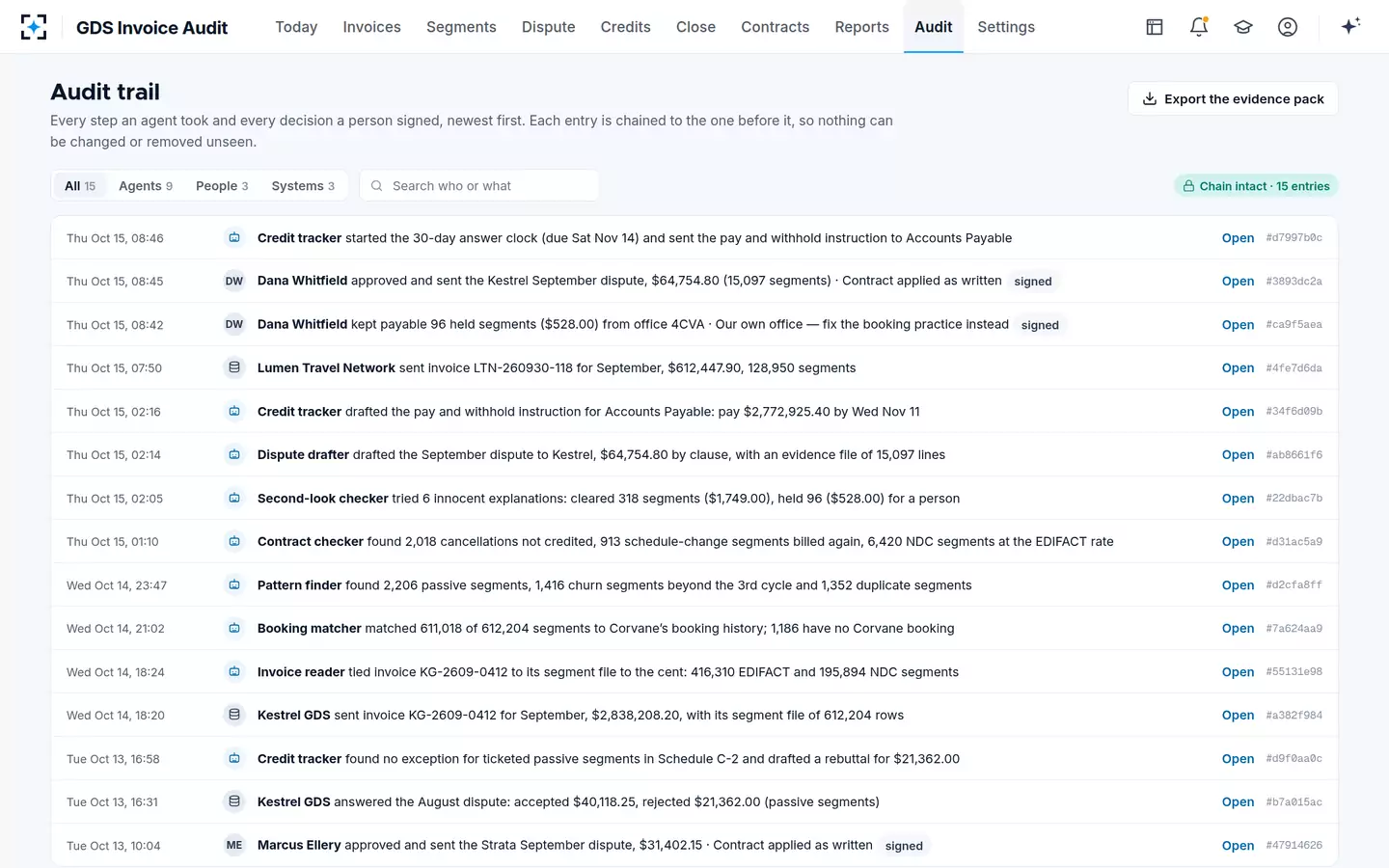1389x868 pixels.
Task: Click the agent icon on the 02:16 Credit tracker entry
Action: [x=234, y=412]
